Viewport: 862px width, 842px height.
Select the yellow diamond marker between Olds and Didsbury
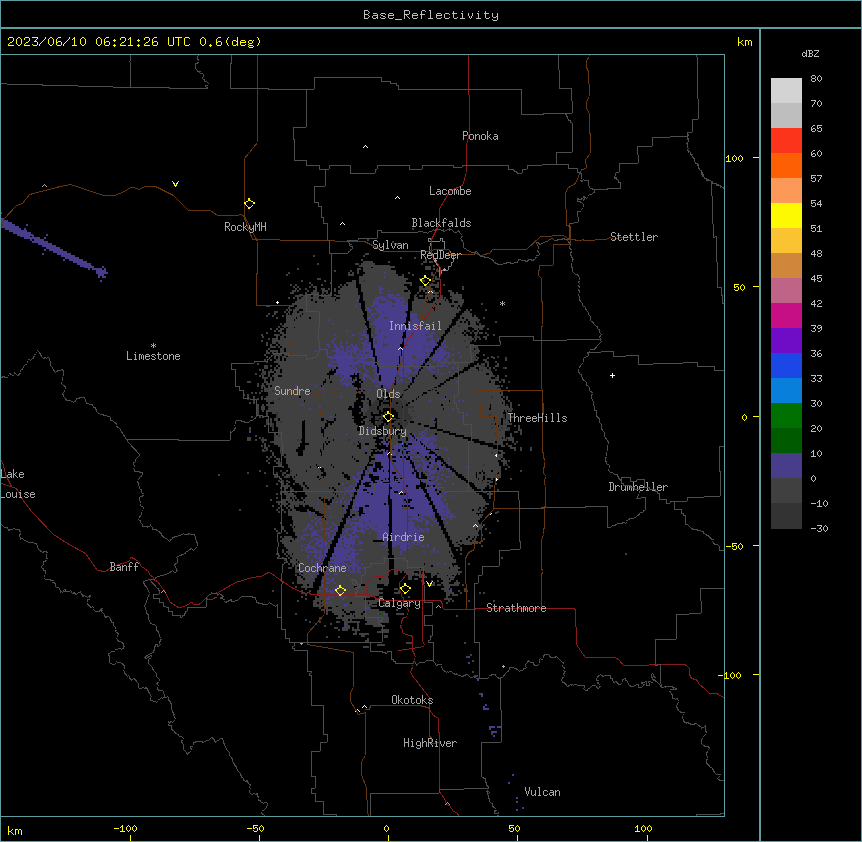click(388, 416)
